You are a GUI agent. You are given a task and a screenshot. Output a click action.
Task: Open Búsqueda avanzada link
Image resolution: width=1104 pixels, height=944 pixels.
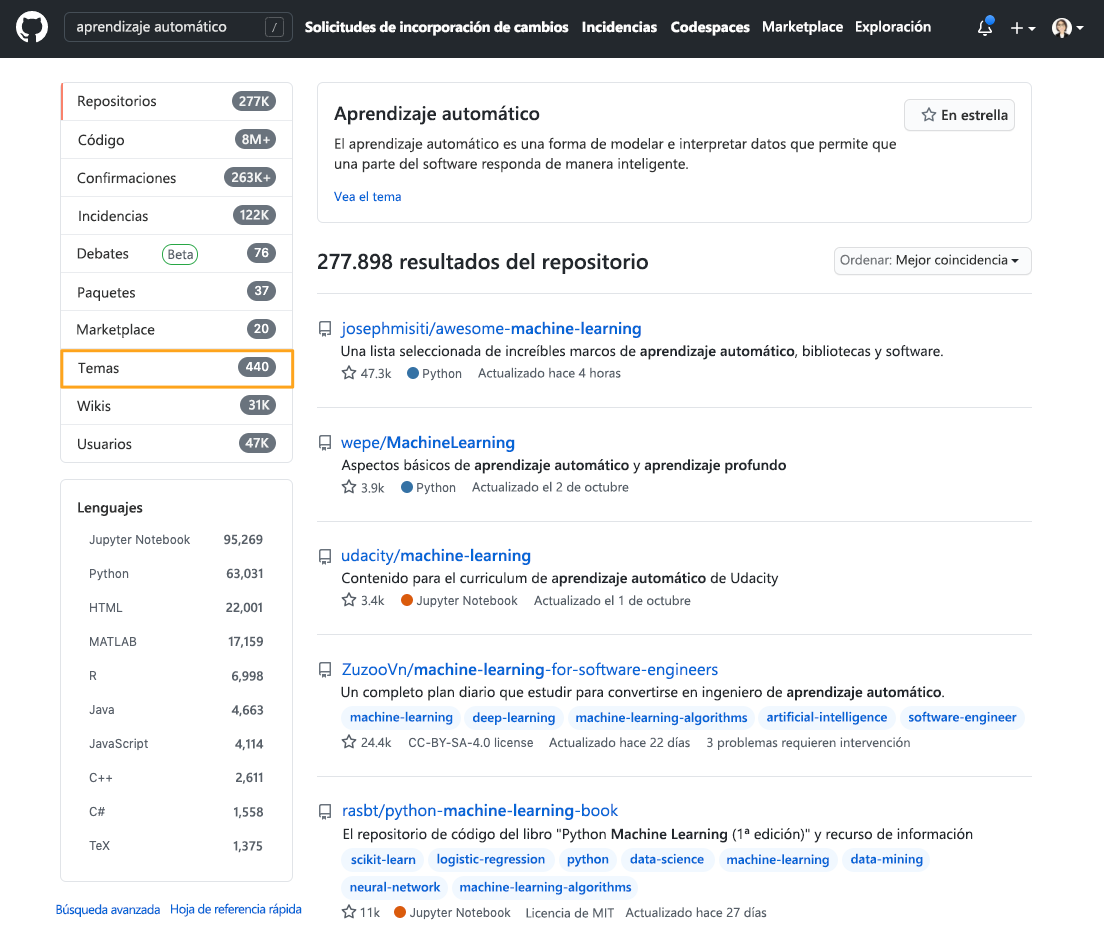[x=108, y=910]
